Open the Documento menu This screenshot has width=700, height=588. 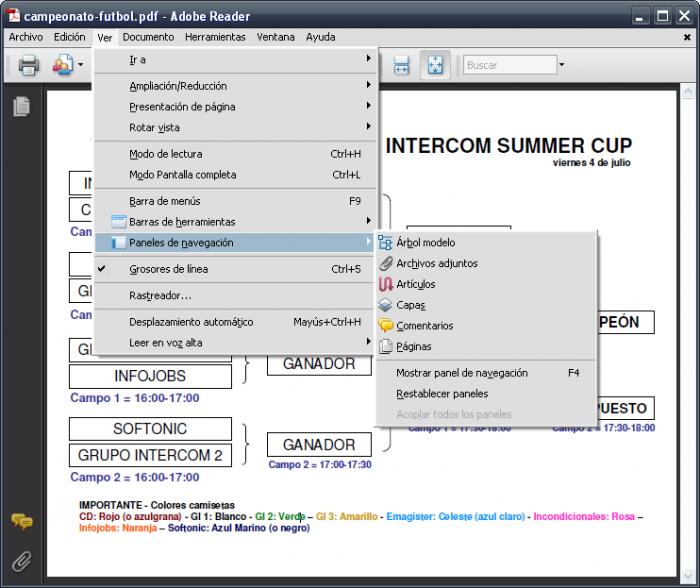tap(148, 37)
